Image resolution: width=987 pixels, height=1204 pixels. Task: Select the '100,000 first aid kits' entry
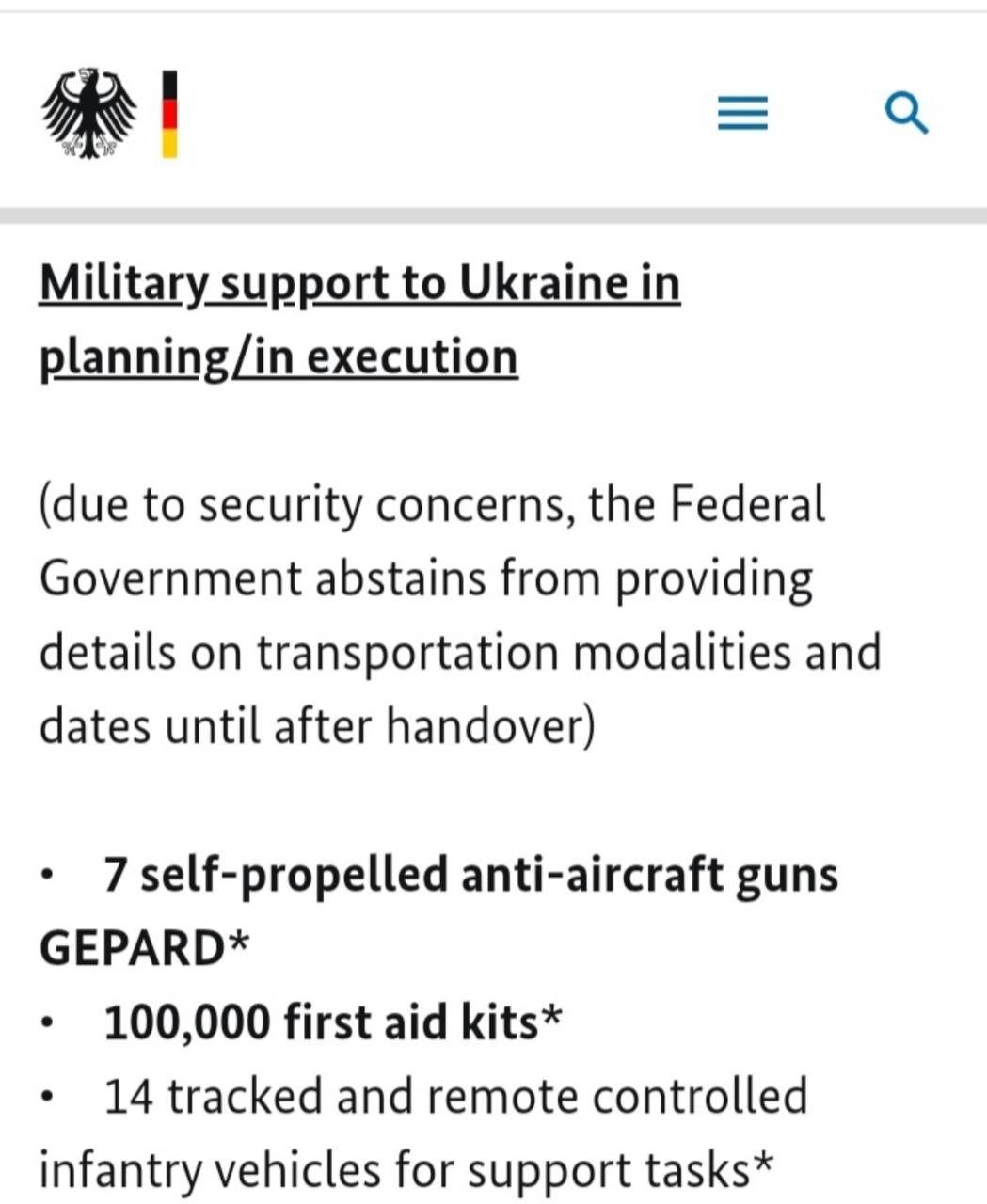pyautogui.click(x=321, y=1022)
